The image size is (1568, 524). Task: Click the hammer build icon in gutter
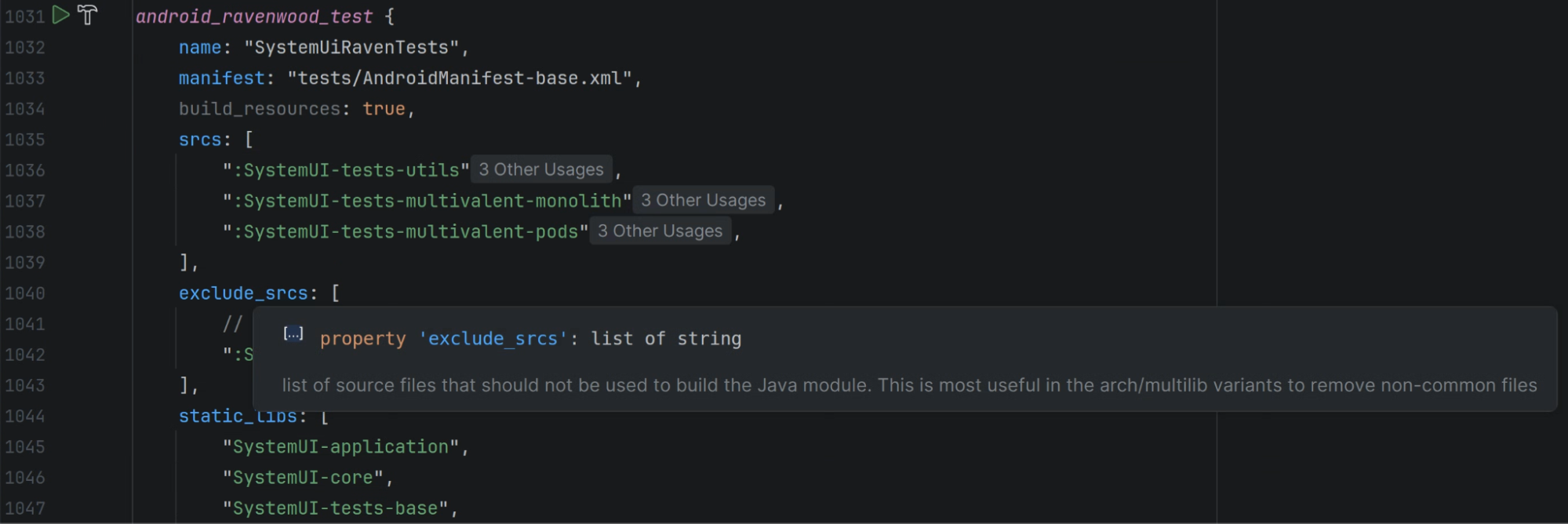coord(87,15)
